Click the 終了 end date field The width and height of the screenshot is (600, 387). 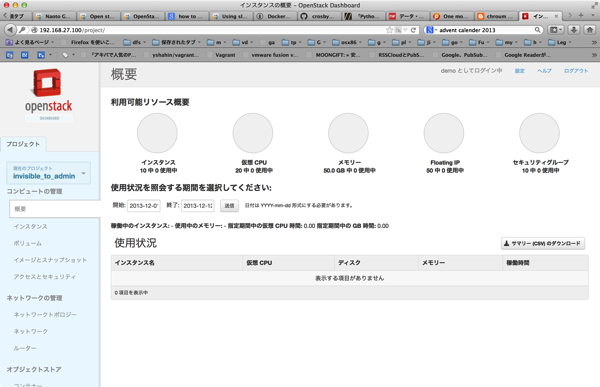click(197, 206)
